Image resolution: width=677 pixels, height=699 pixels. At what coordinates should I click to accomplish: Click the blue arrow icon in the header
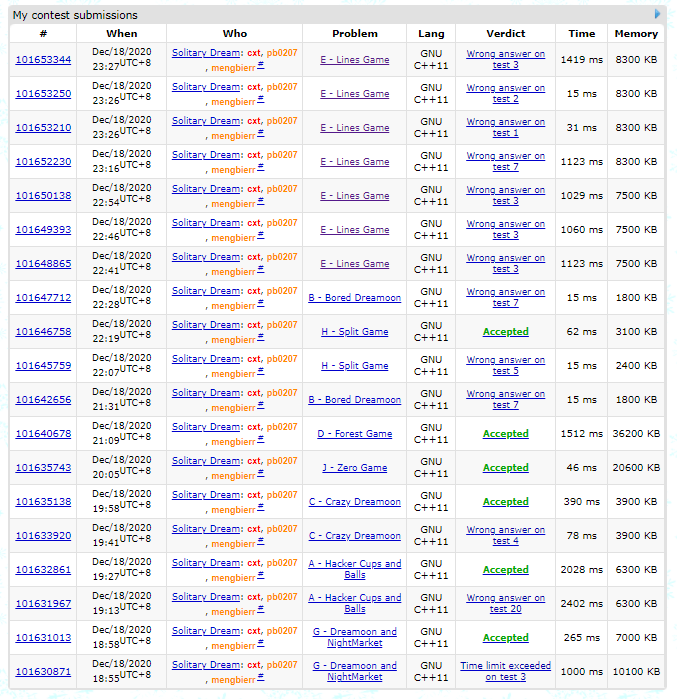pos(657,14)
